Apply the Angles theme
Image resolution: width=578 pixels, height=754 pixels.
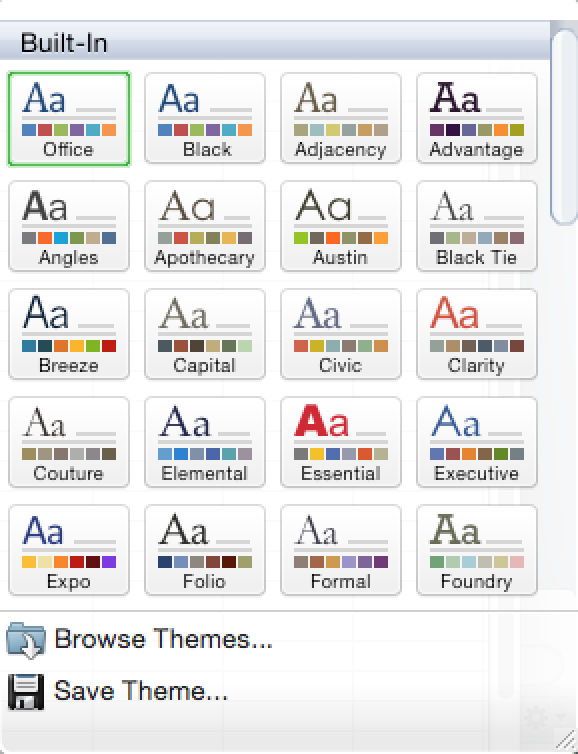pos(69,226)
